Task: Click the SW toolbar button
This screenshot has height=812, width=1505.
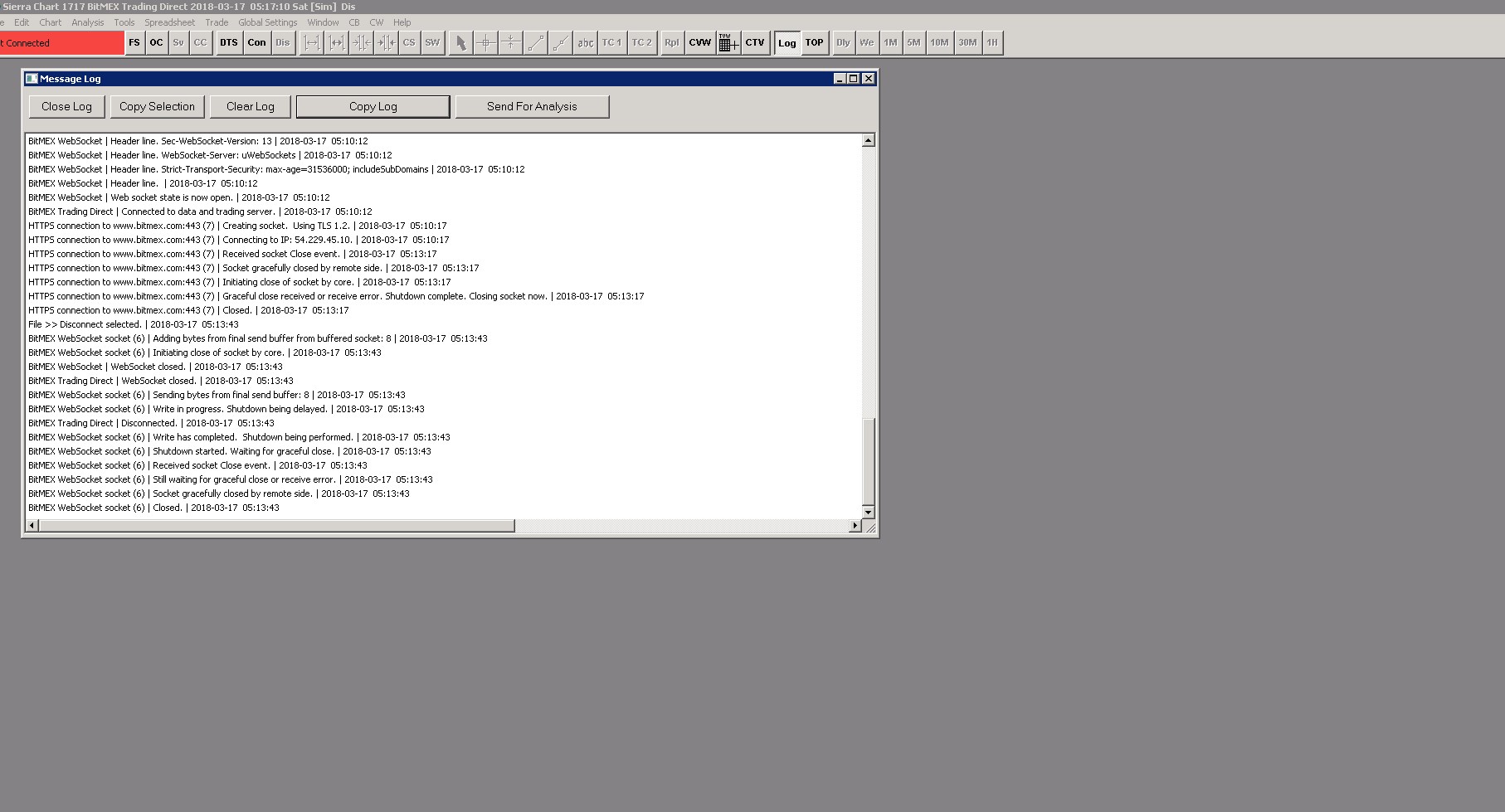Action: (432, 43)
